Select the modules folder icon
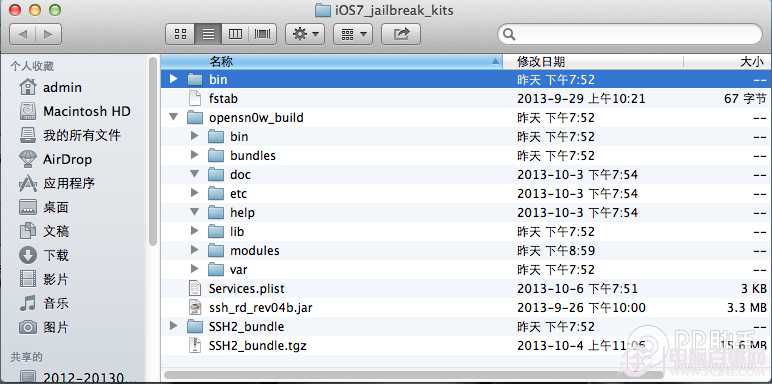Screen dimensions: 772x384 (216, 251)
